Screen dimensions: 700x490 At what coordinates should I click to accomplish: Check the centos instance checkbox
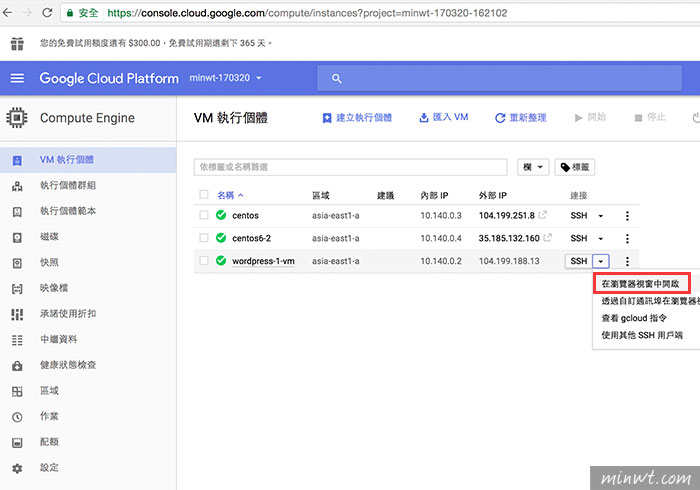[204, 215]
